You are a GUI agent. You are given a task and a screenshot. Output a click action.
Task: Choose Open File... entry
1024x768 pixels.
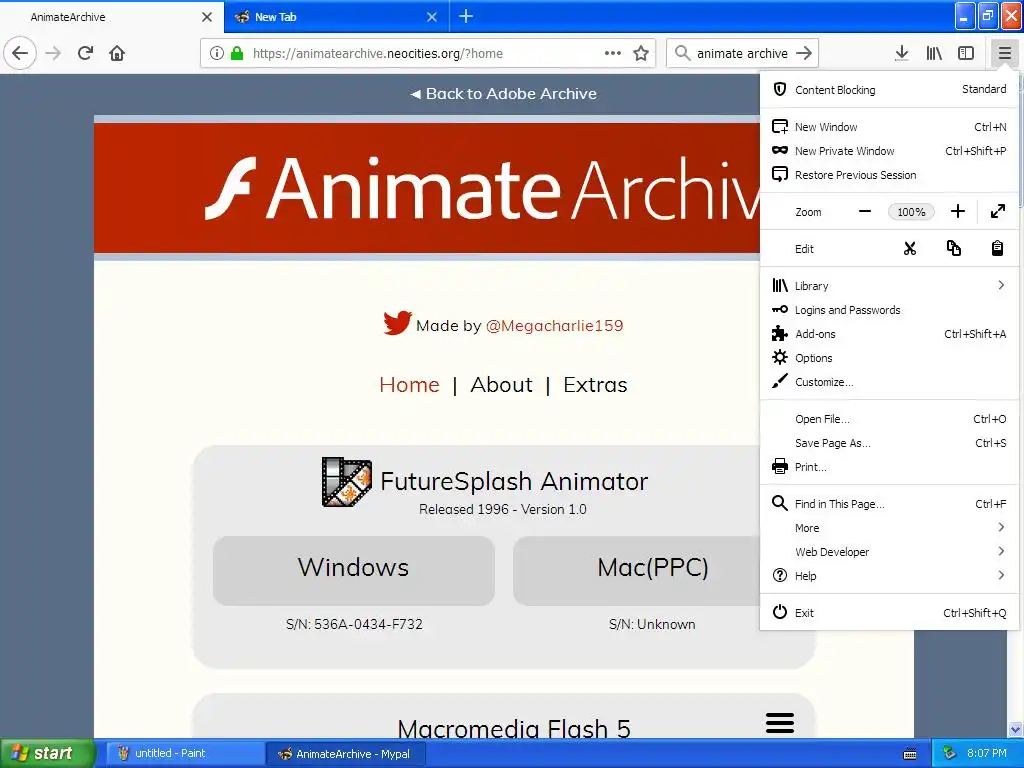click(889, 419)
